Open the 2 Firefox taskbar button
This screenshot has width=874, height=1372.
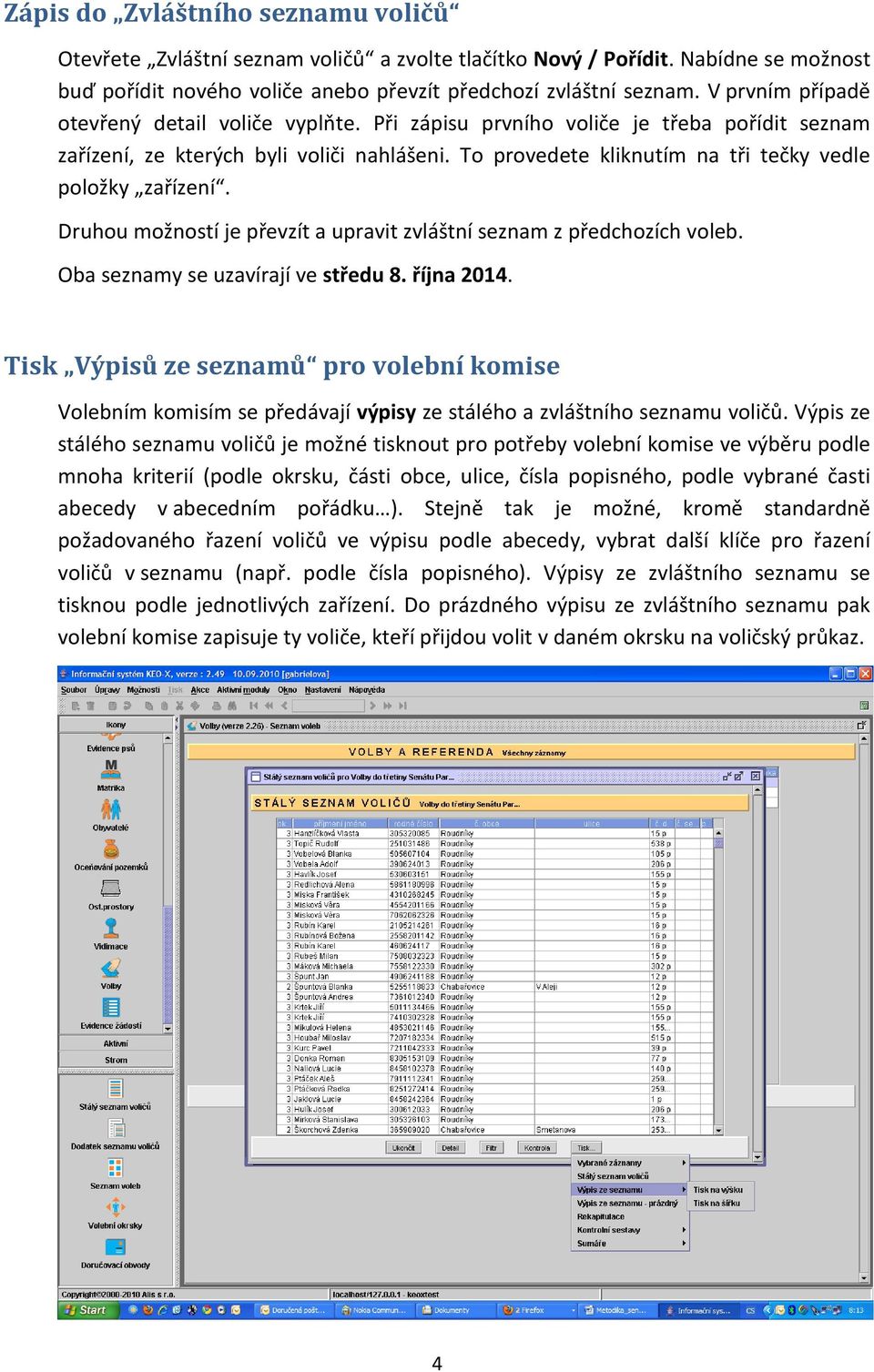tap(537, 1311)
